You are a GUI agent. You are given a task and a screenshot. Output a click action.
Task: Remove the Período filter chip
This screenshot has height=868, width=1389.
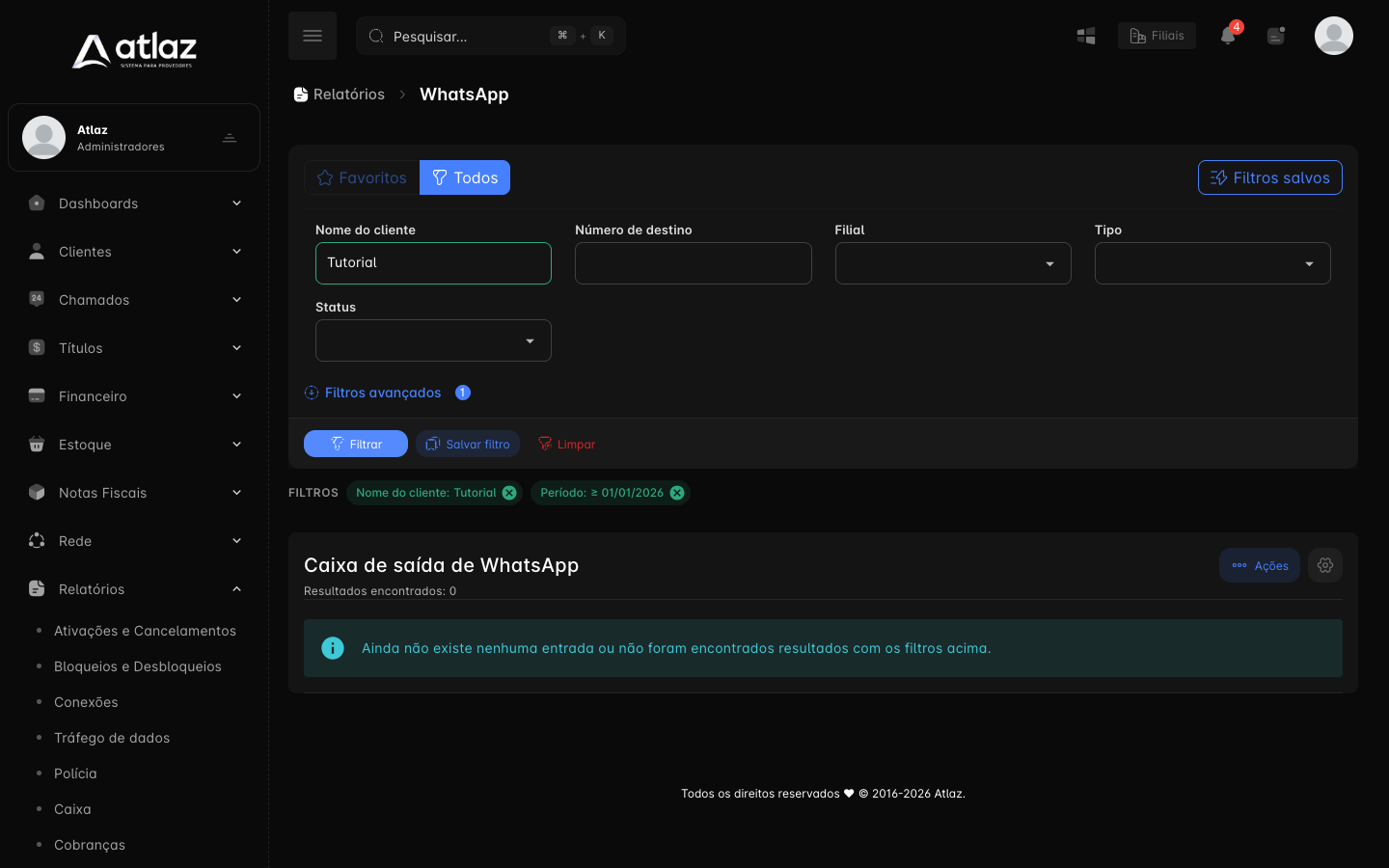(677, 493)
